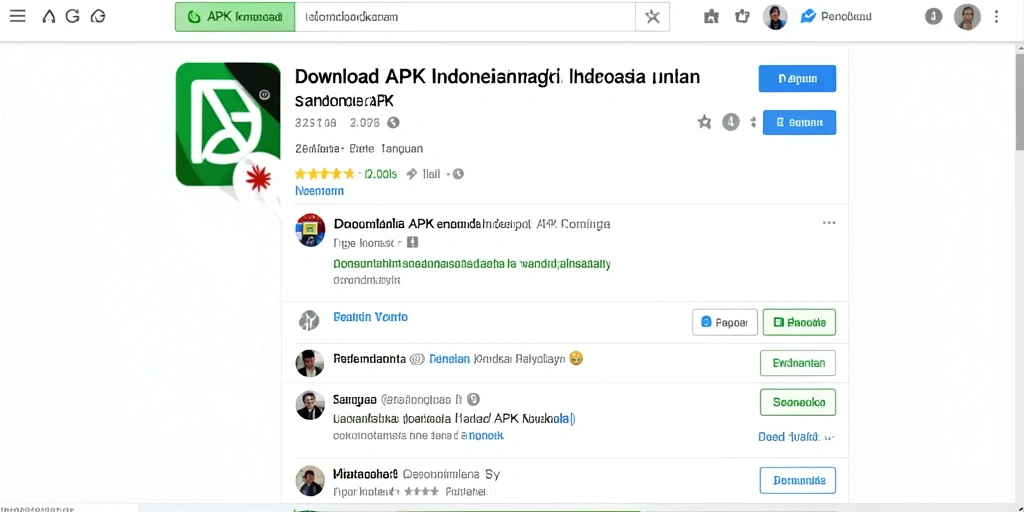Click the green rating count next to the stars
Image resolution: width=1024 pixels, height=512 pixels.
pos(380,174)
